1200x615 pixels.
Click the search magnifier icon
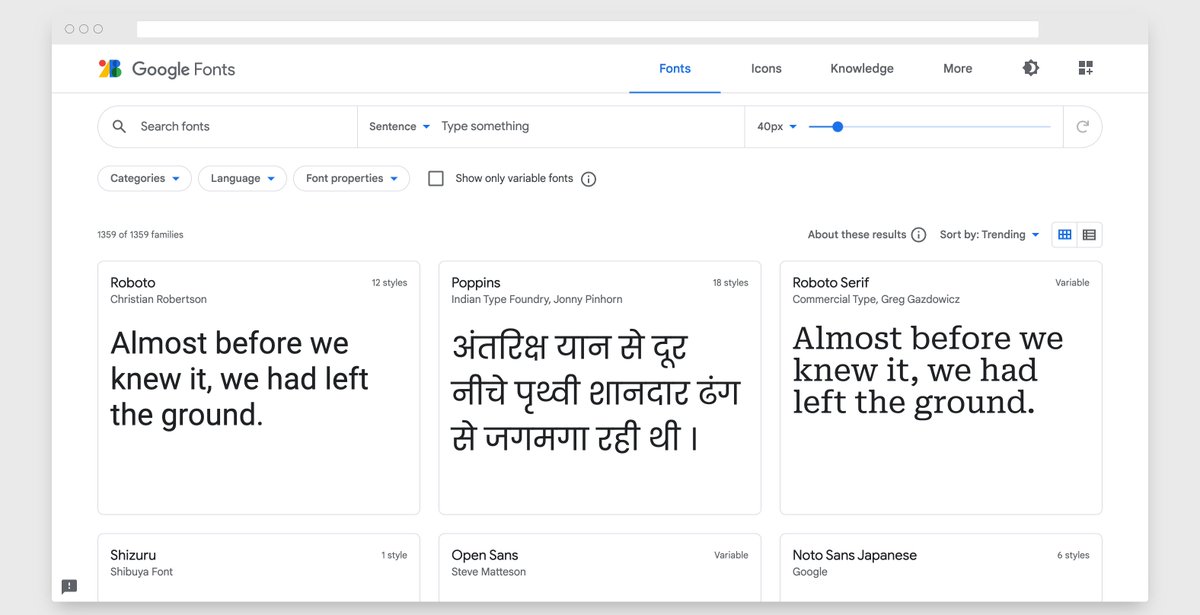tap(119, 126)
